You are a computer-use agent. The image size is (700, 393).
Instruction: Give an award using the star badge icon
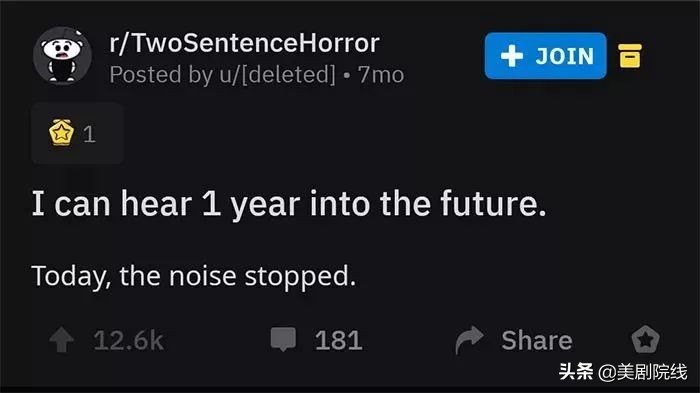(646, 339)
